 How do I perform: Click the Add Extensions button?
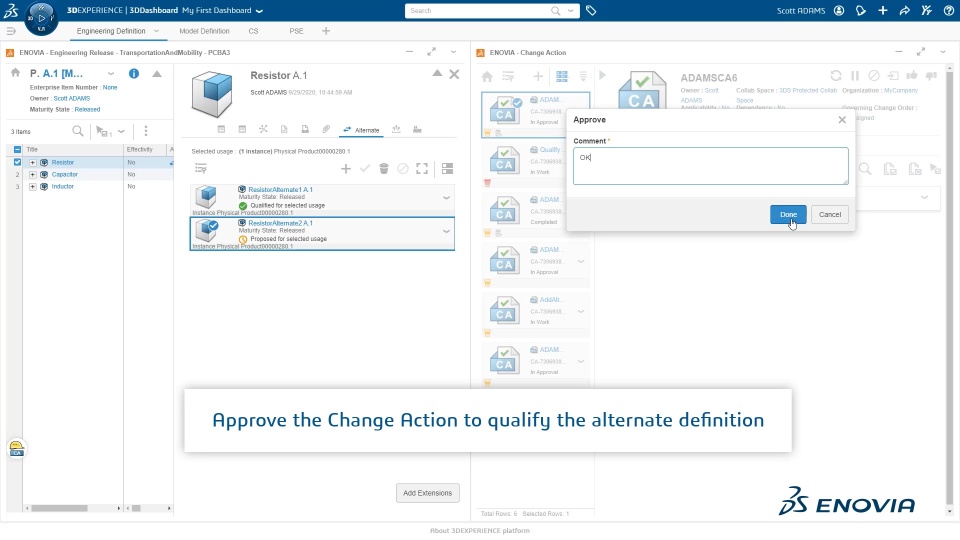(x=427, y=493)
